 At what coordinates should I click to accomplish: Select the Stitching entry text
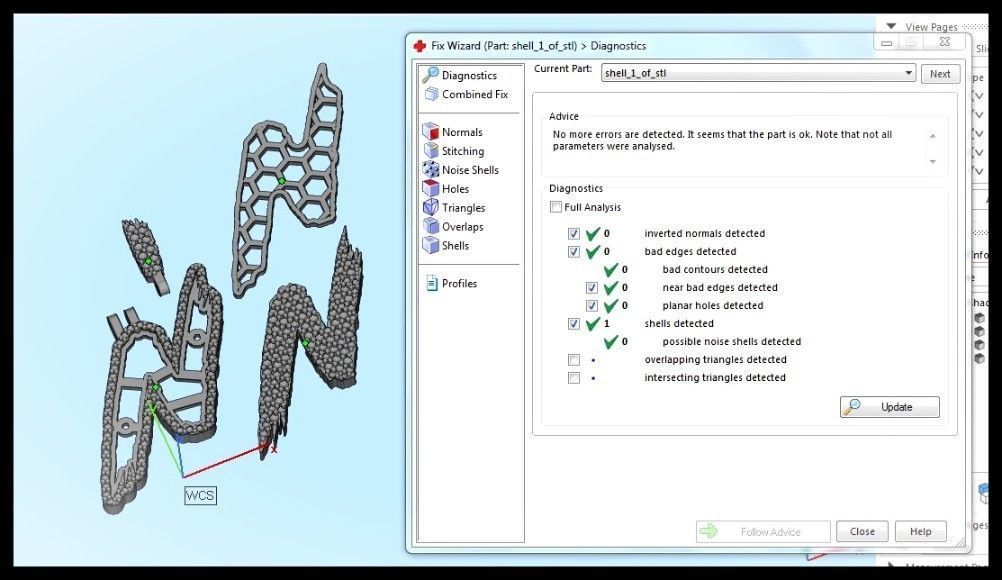tap(463, 151)
